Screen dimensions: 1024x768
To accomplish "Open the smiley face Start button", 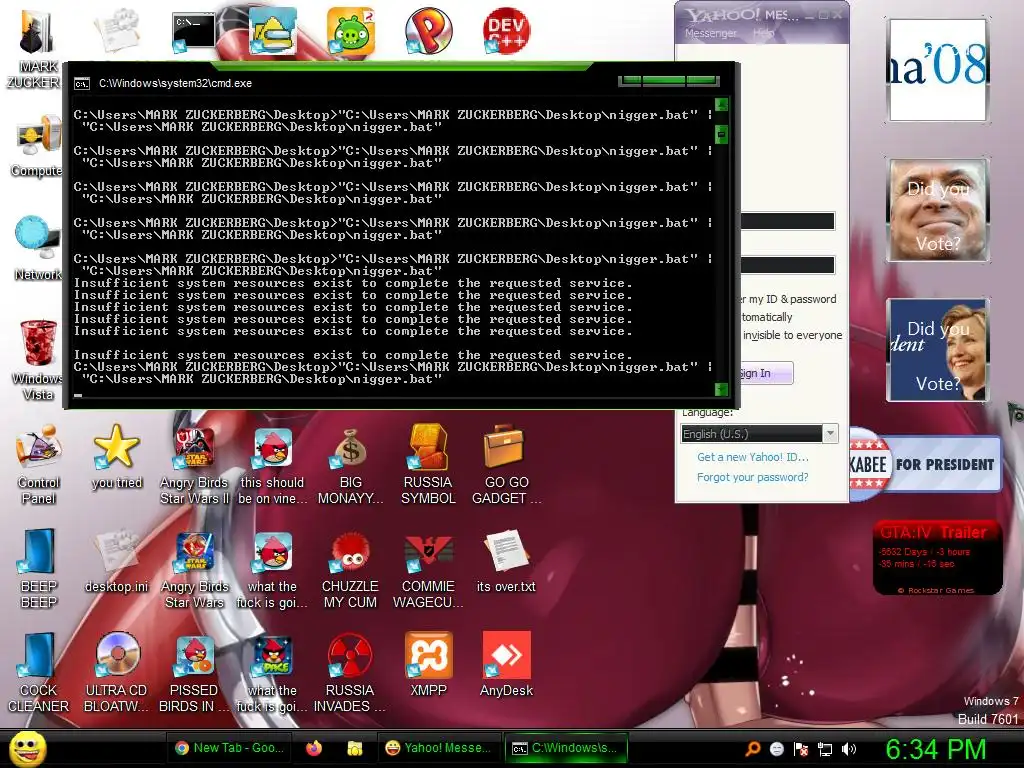I will pos(27,748).
